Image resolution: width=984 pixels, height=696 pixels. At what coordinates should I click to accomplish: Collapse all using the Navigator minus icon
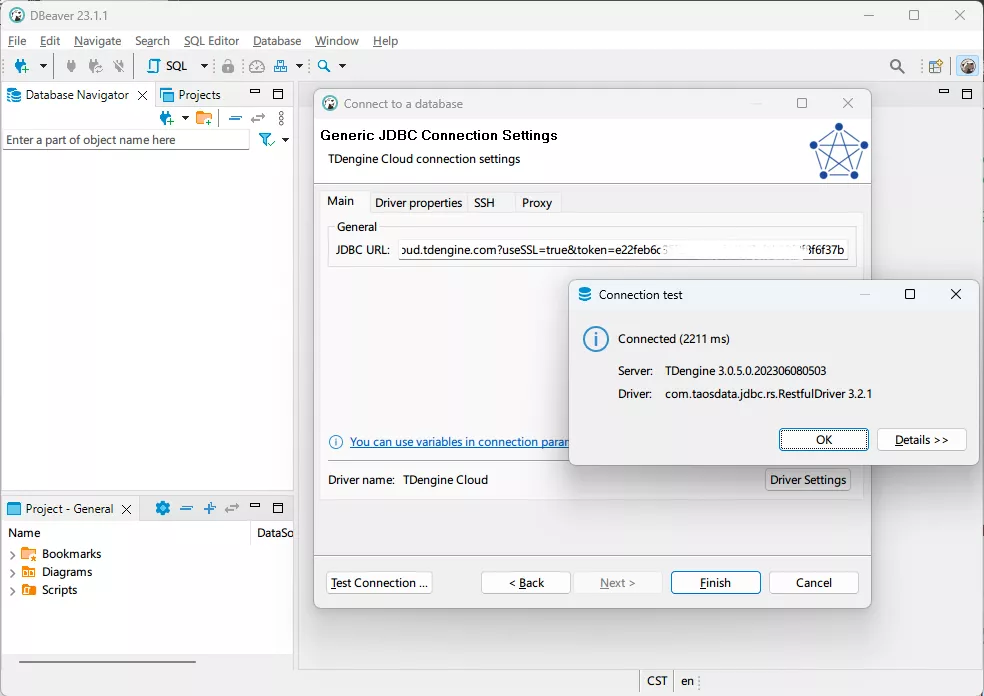235,118
